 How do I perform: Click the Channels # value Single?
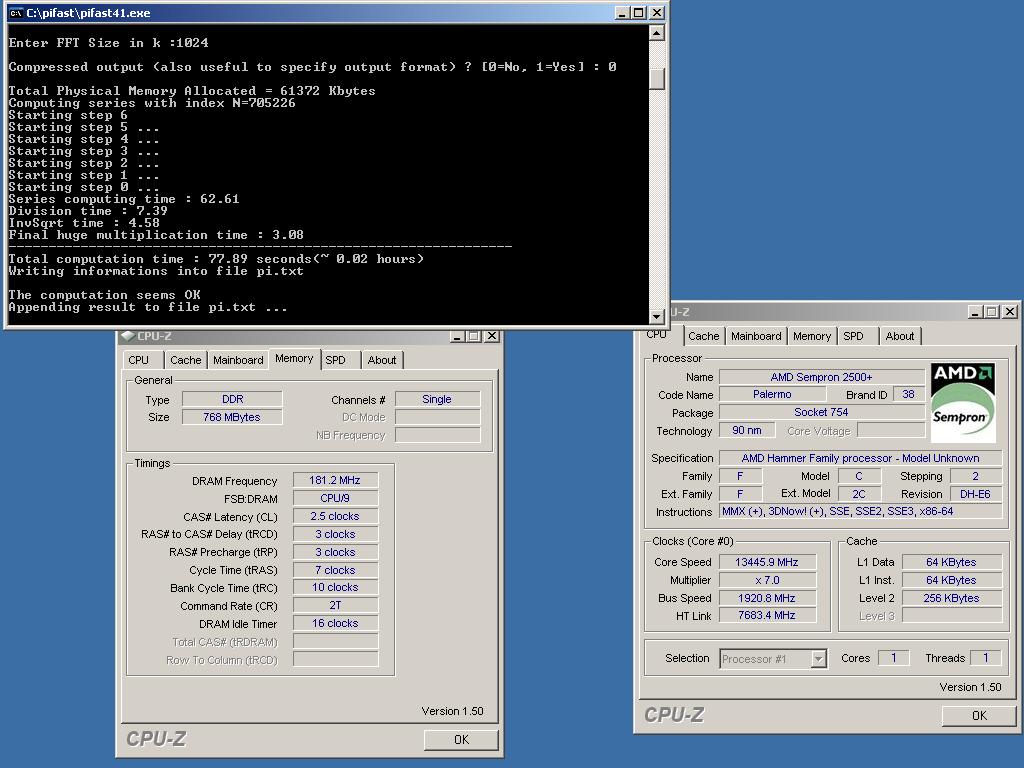(x=437, y=399)
